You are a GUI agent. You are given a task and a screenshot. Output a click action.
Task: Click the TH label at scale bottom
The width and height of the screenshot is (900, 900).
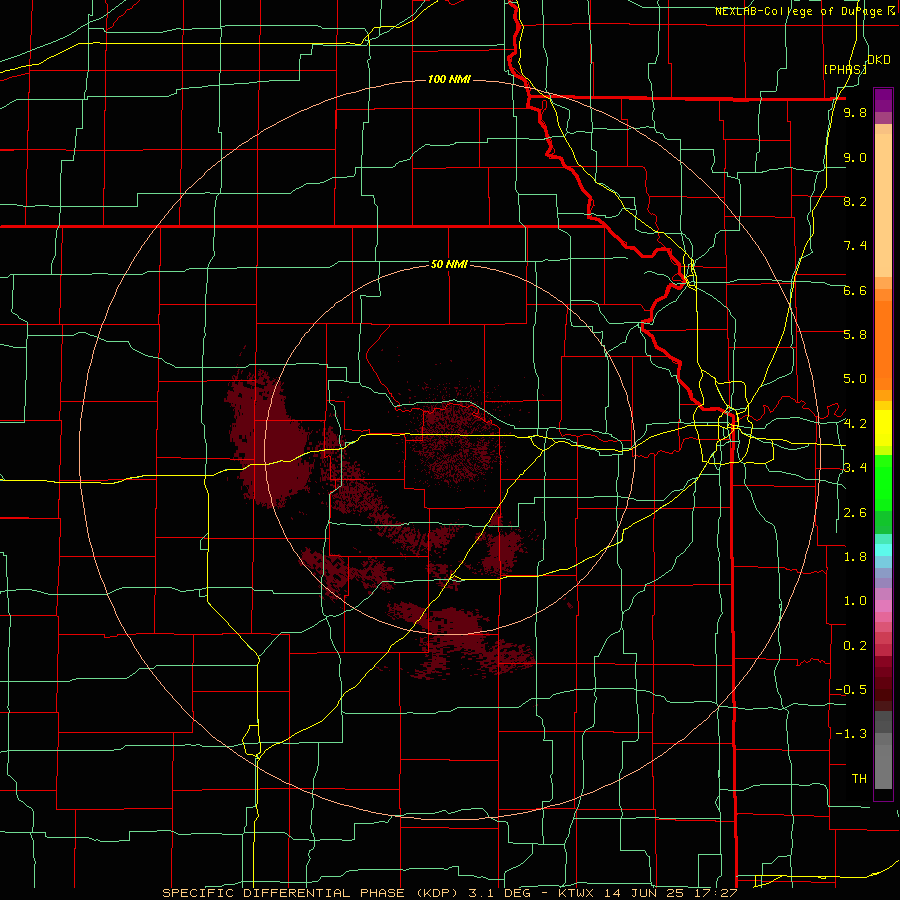859,778
